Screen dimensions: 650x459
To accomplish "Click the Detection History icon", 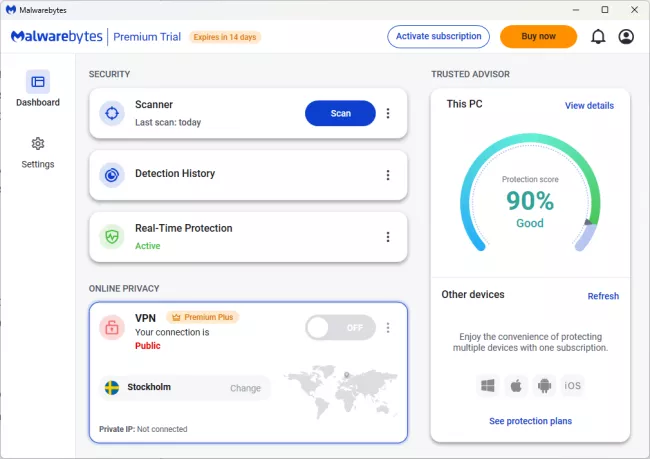I will 112,175.
